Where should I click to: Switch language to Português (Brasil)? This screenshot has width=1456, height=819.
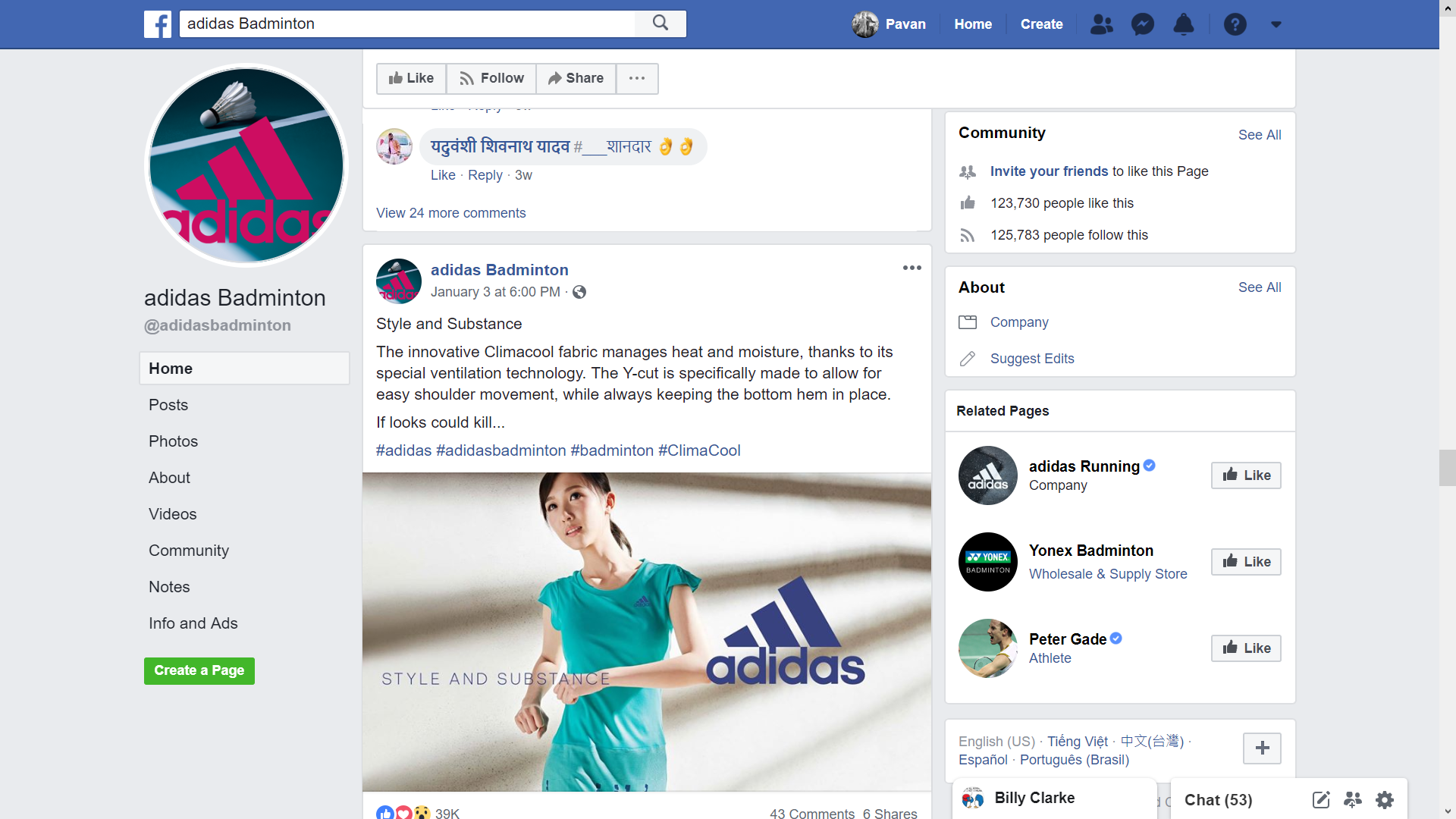(x=1075, y=760)
